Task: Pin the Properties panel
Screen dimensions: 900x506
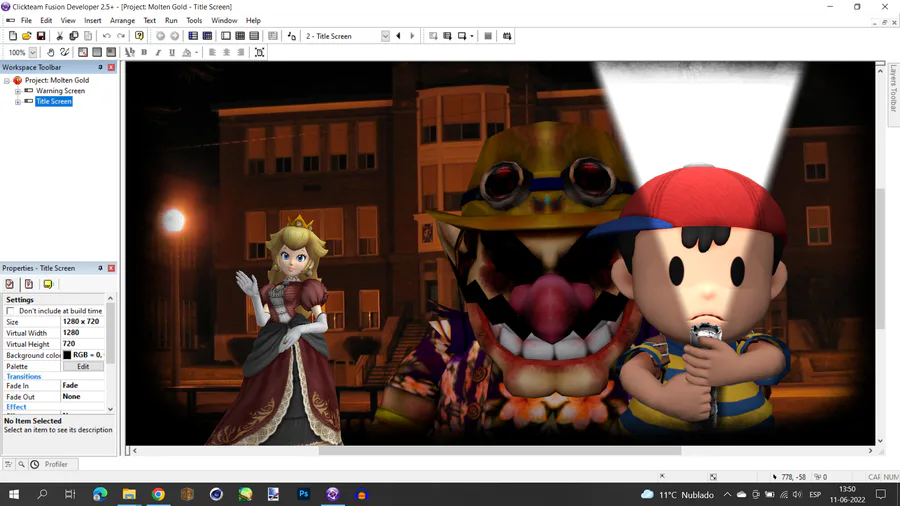Action: pos(100,268)
